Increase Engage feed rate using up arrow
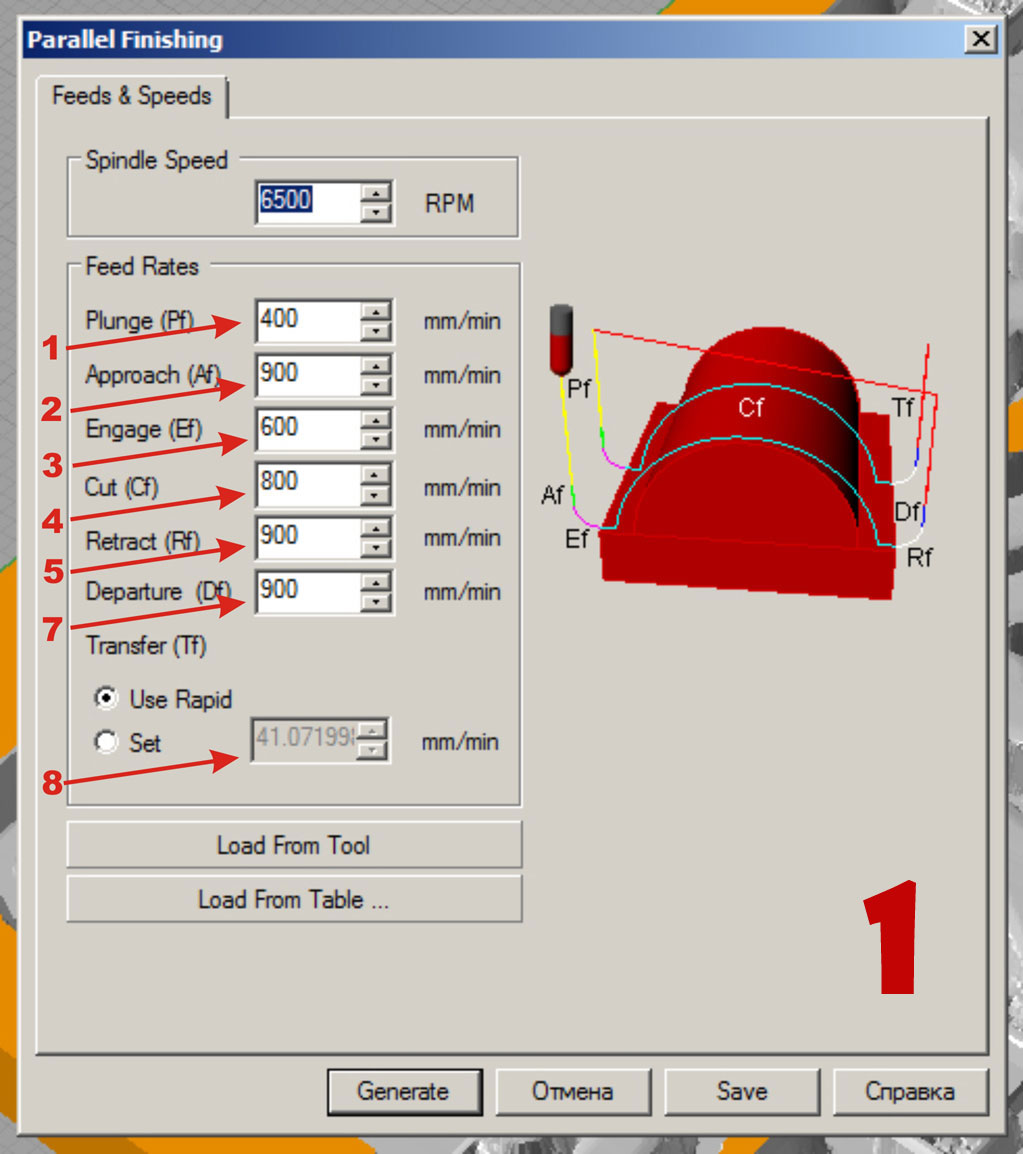Screen dimensions: 1023x1154 coord(376,420)
